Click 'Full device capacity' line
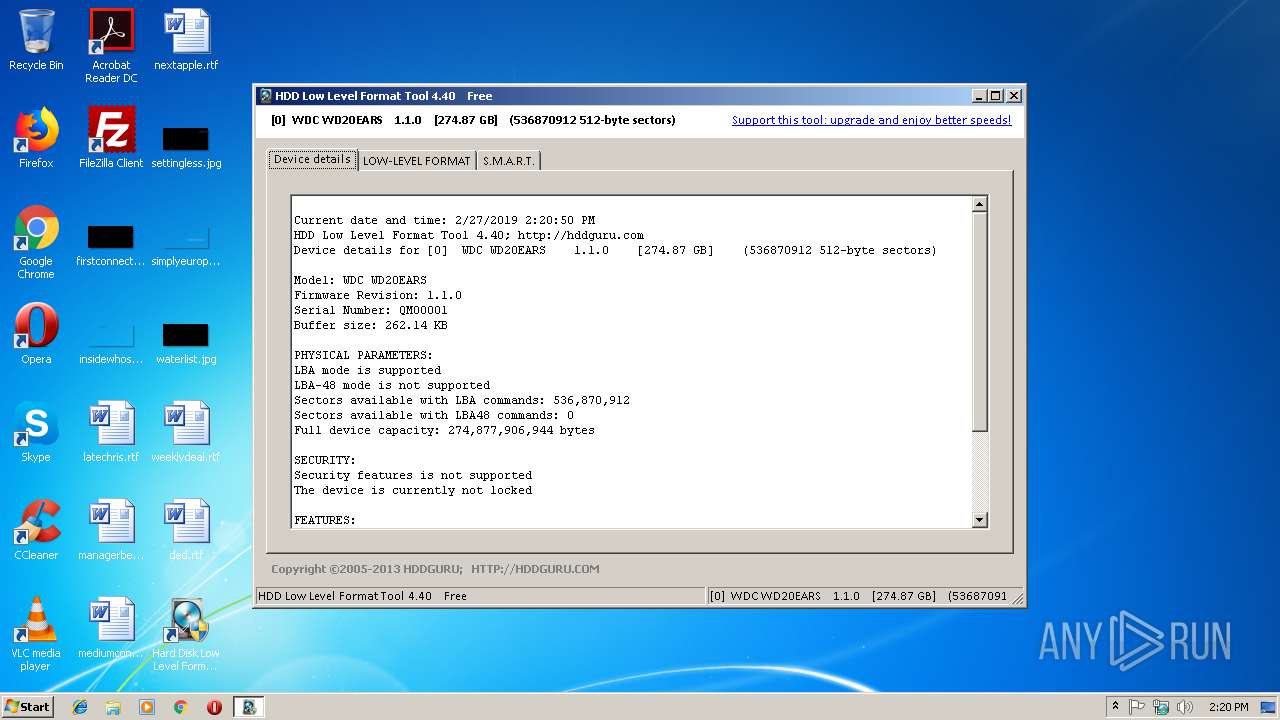Viewport: 1280px width, 720px height. [x=444, y=430]
